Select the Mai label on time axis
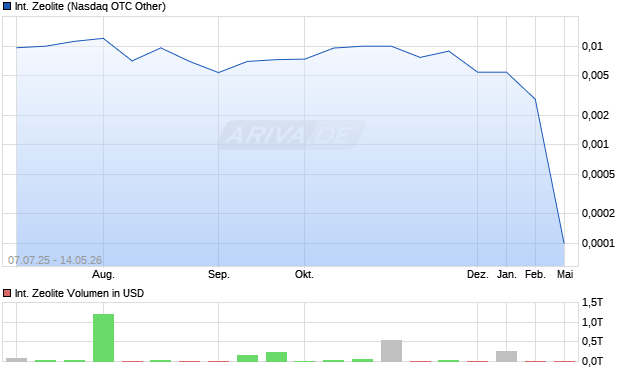The height and width of the screenshot is (371, 620). tap(565, 274)
